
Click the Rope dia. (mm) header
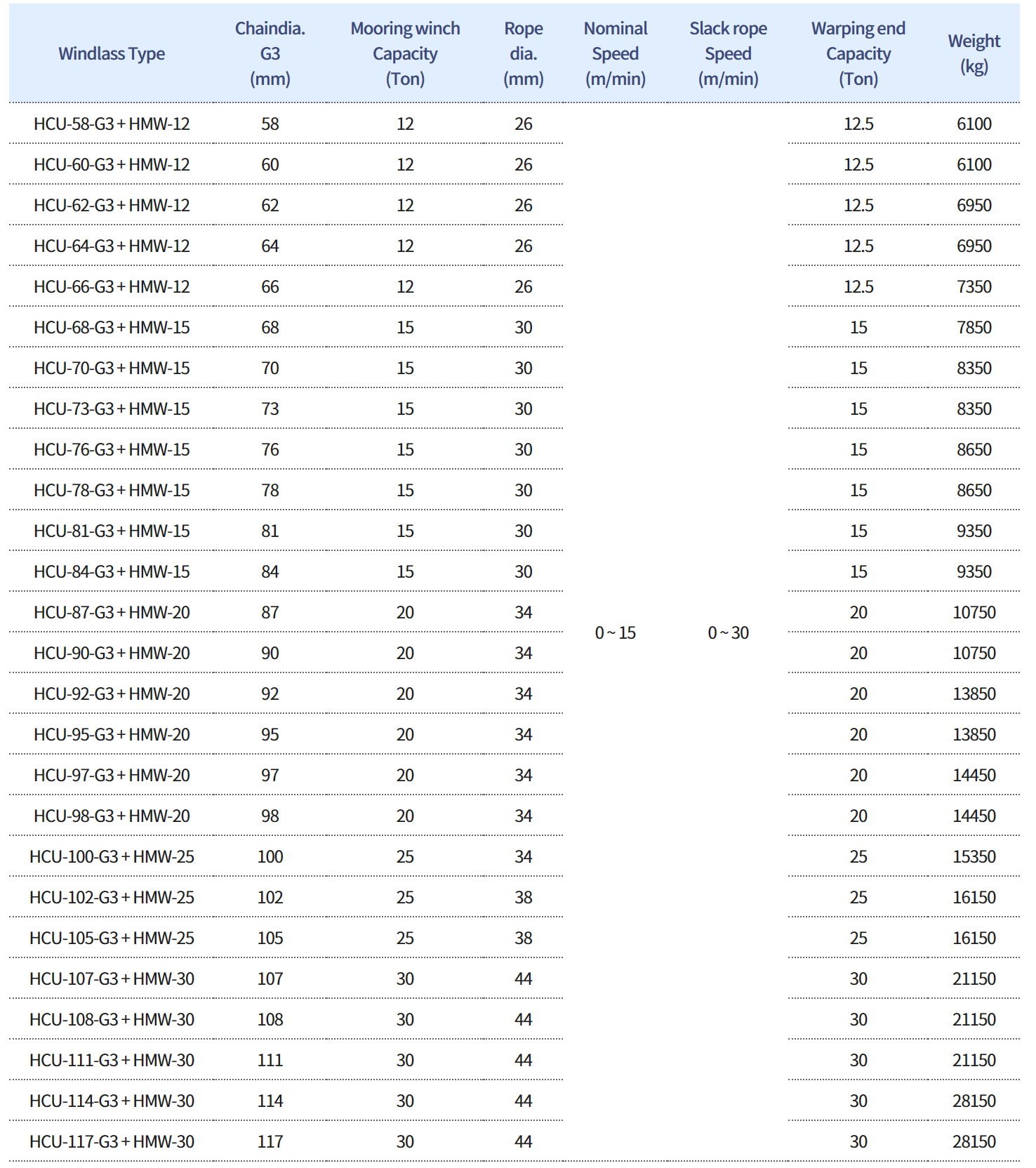[524, 54]
